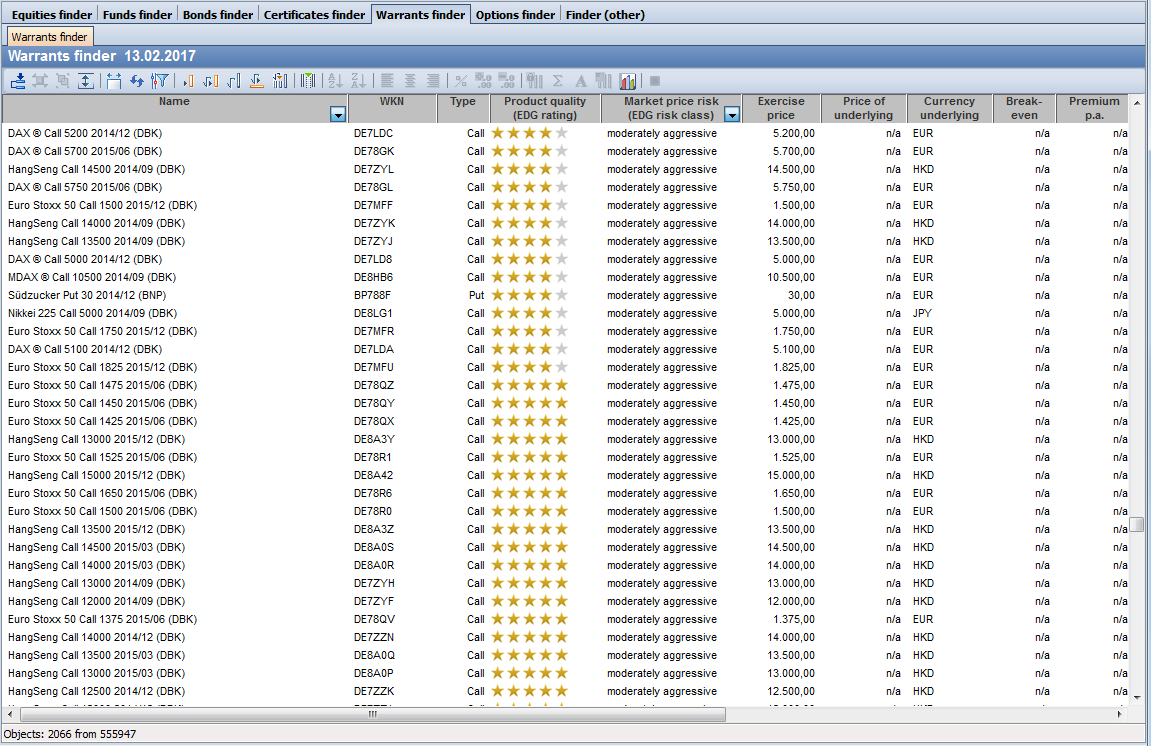Screen dimensions: 1151x746
Task: Click the Product quality column header
Action: (544, 108)
